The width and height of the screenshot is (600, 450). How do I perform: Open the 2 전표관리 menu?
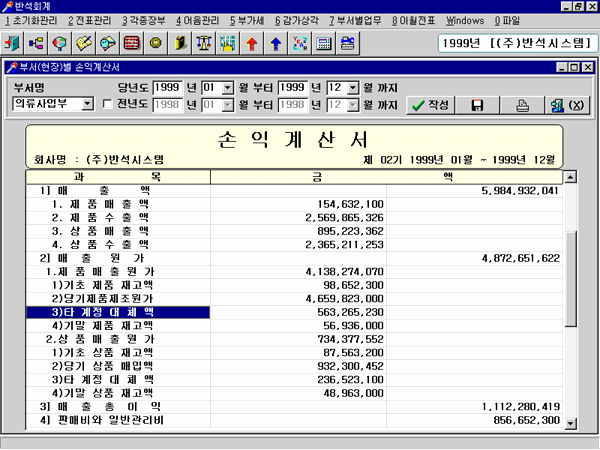[x=90, y=21]
